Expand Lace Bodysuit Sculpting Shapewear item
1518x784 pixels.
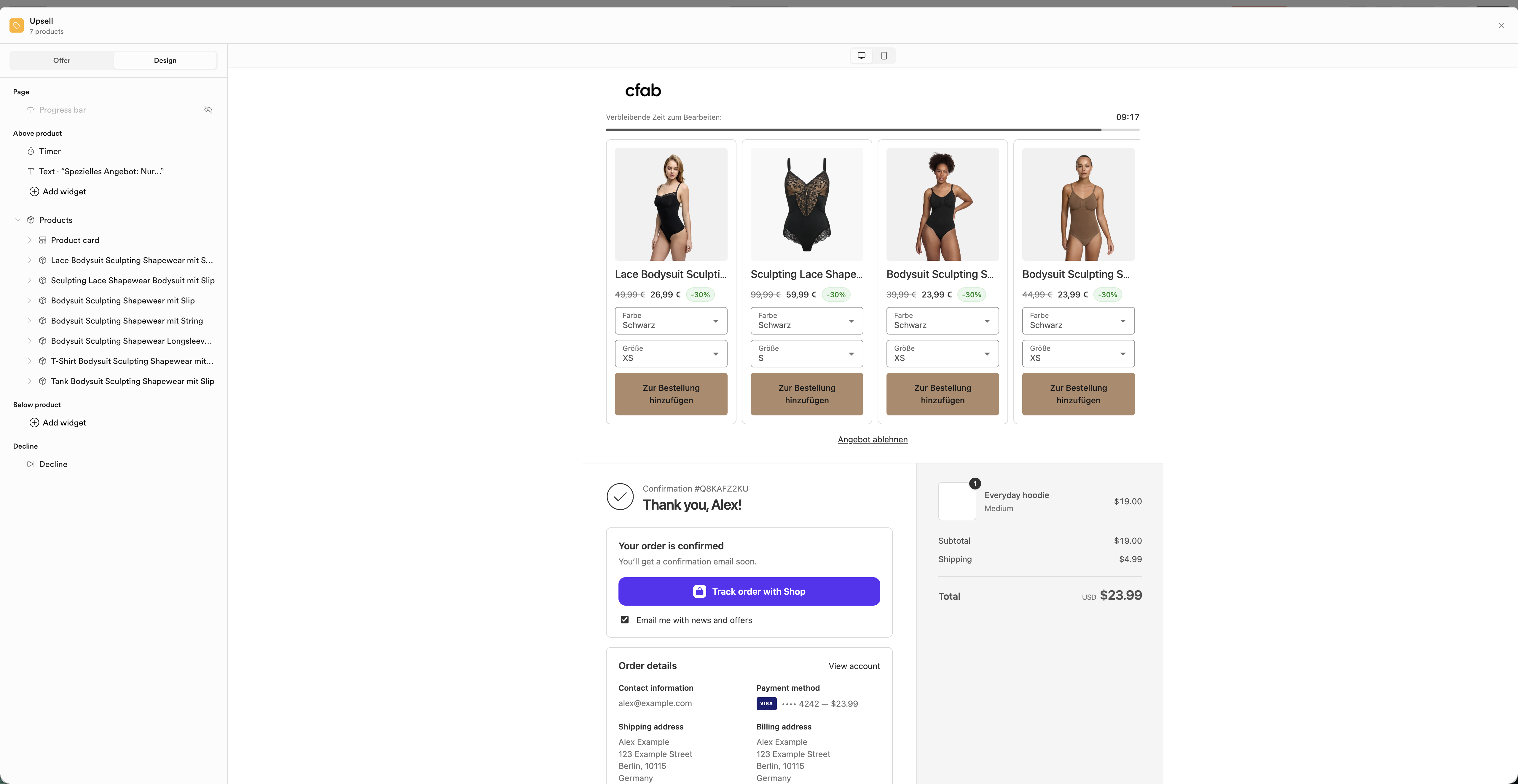[x=29, y=260]
